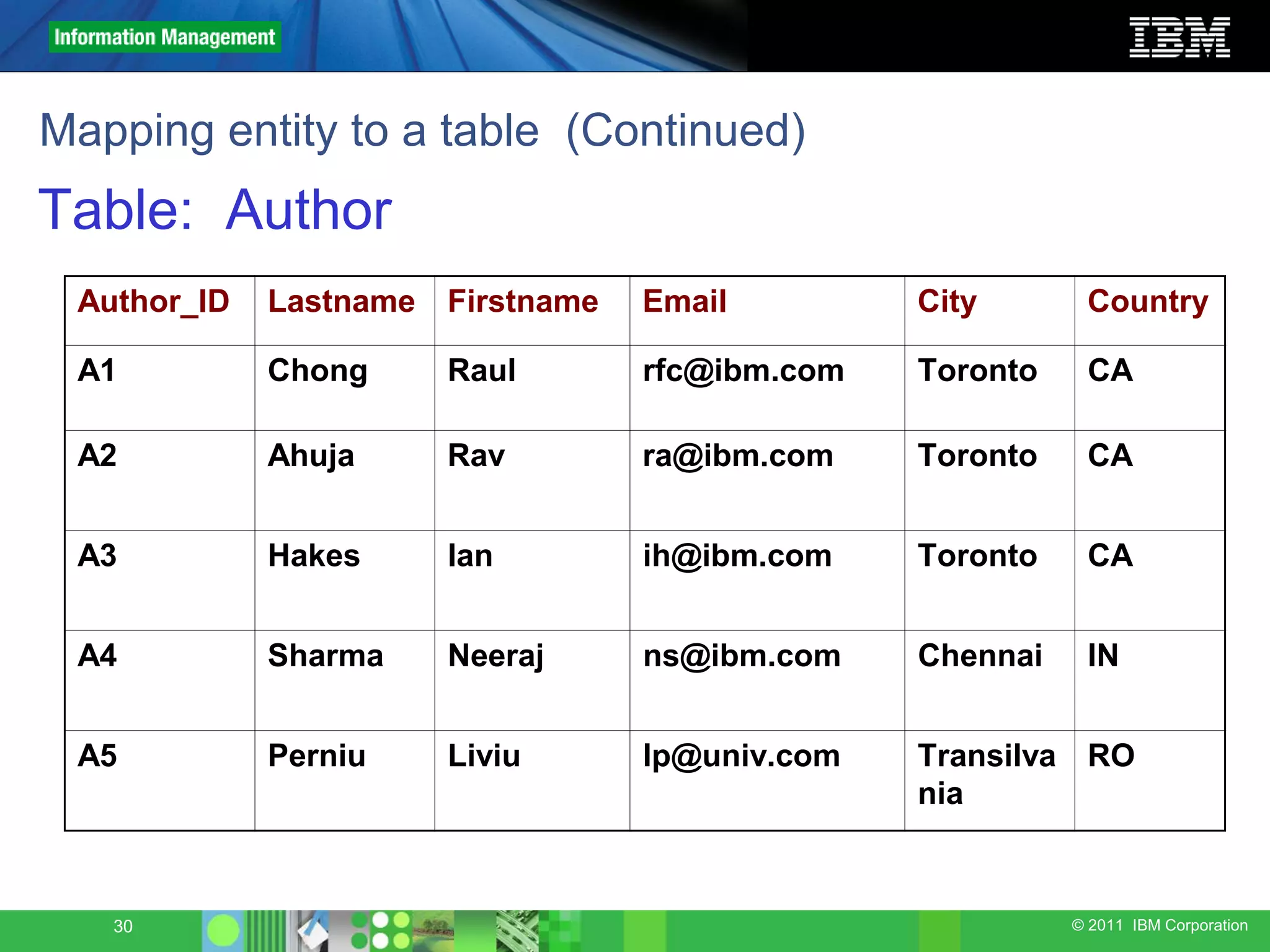Click the Author_ID column header

coord(154,302)
